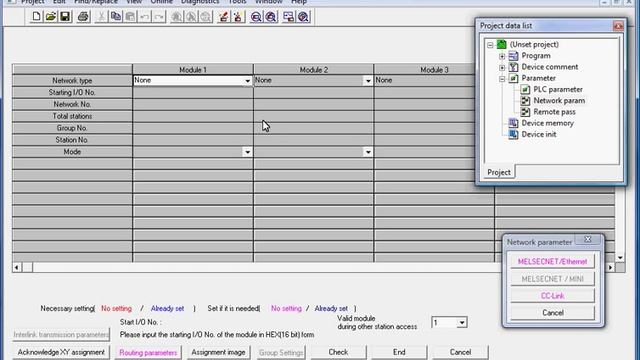Image resolution: width=640 pixels, height=360 pixels.
Task: Click the Read from PLC icon
Action: click(x=238, y=17)
